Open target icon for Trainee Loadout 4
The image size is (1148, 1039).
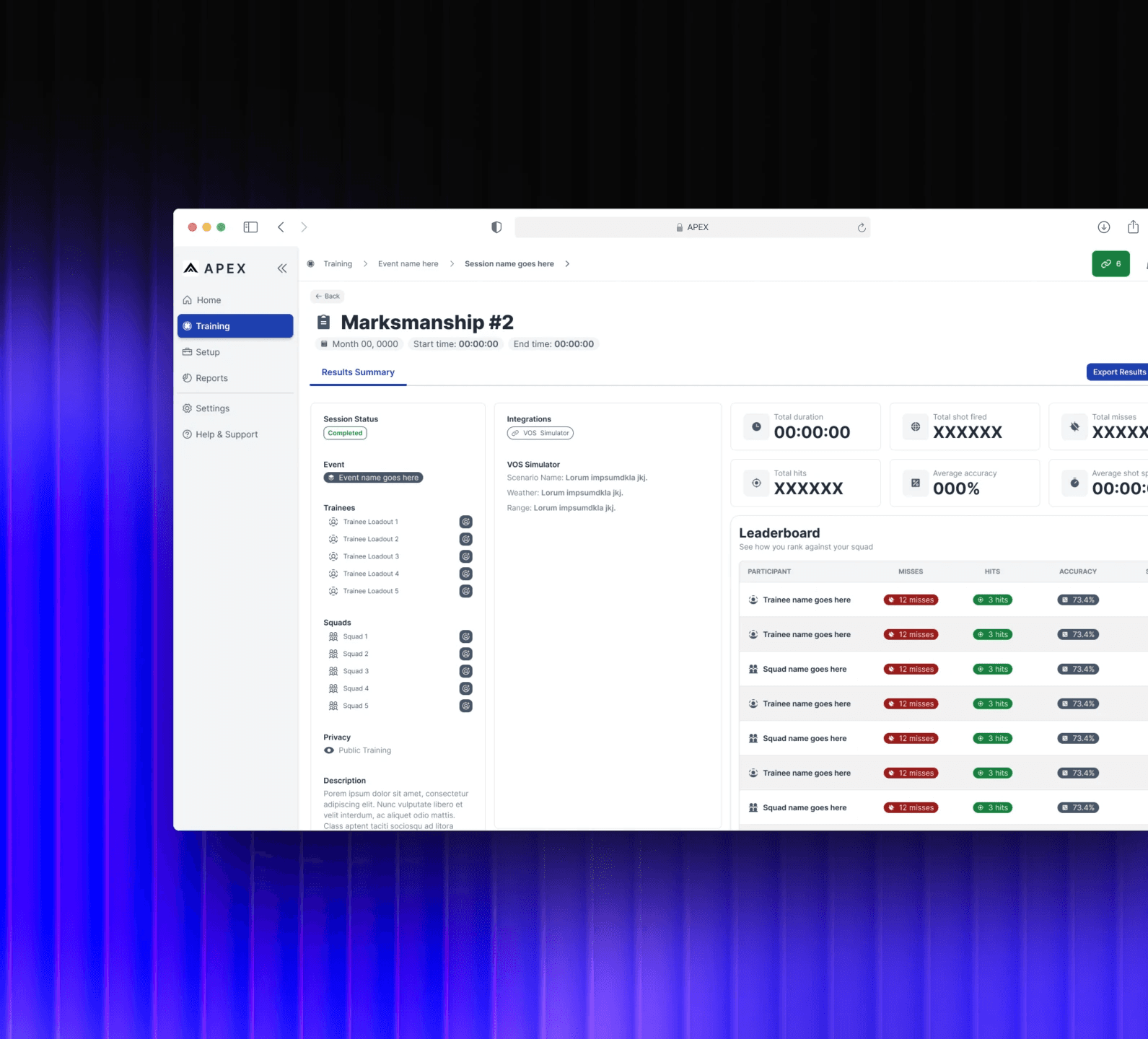pyautogui.click(x=466, y=574)
